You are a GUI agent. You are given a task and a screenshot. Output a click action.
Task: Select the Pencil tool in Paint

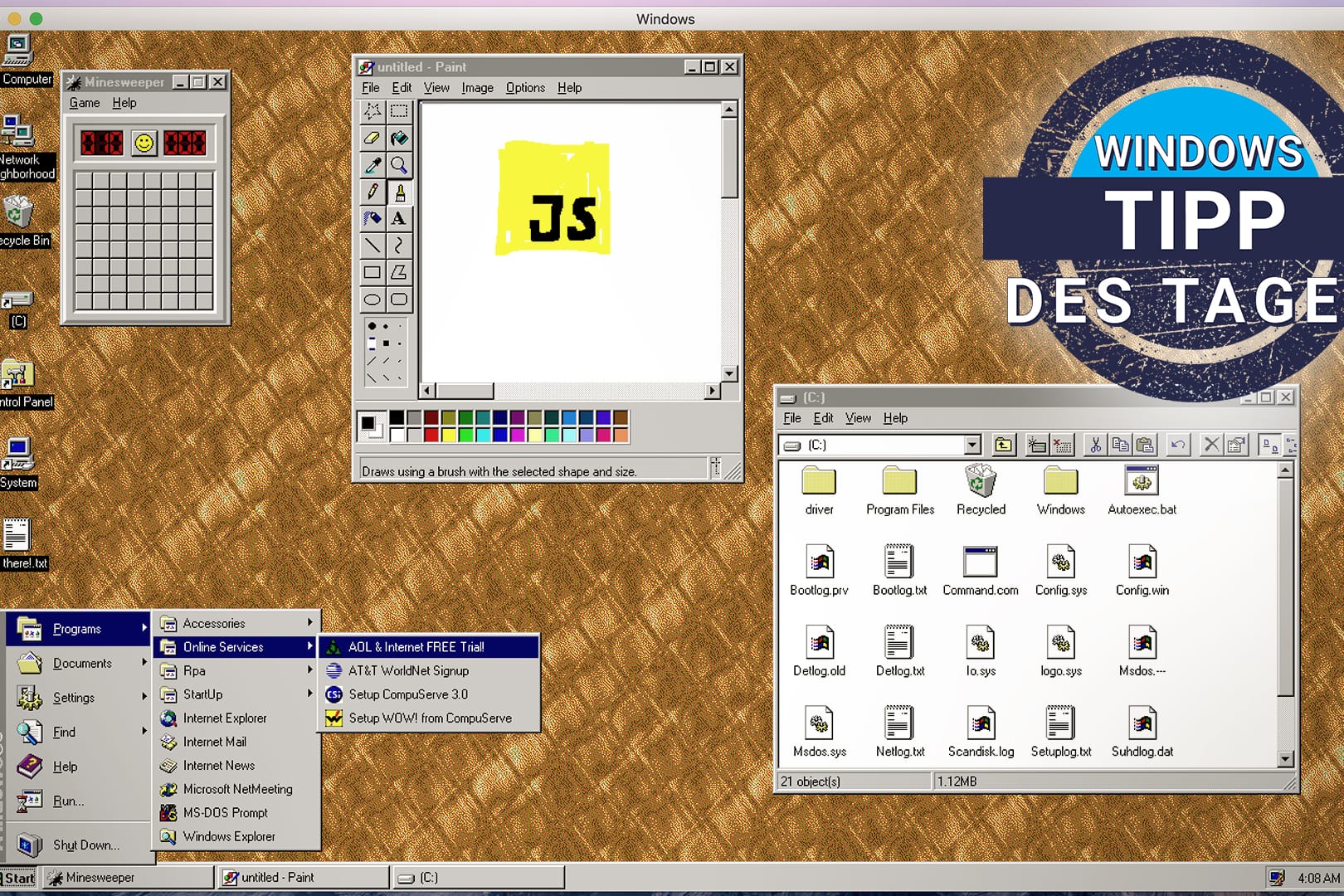click(x=373, y=192)
